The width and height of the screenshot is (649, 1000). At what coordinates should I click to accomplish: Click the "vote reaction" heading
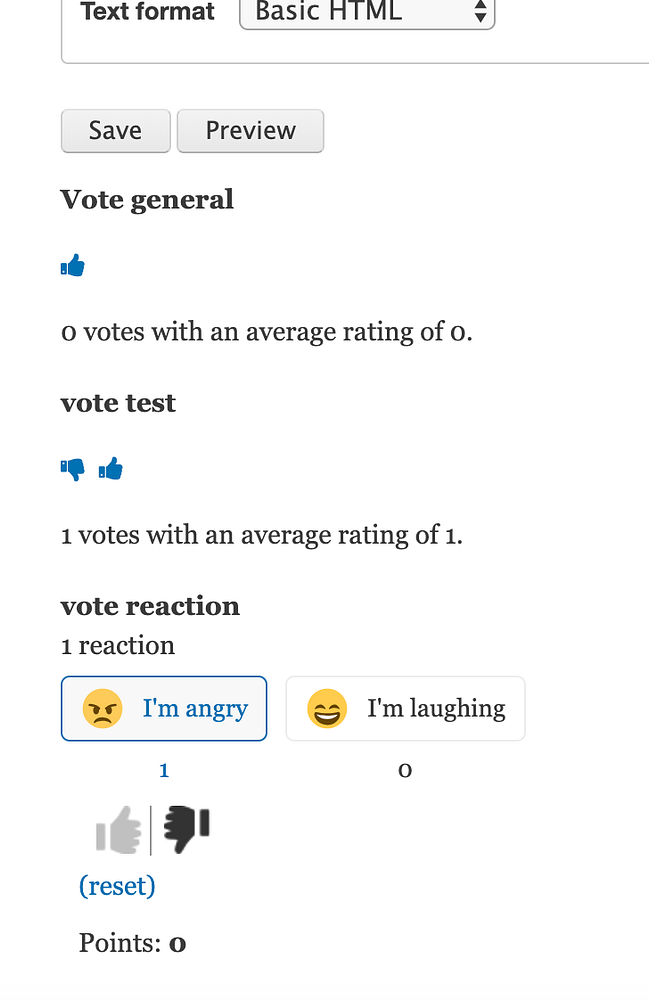[150, 606]
